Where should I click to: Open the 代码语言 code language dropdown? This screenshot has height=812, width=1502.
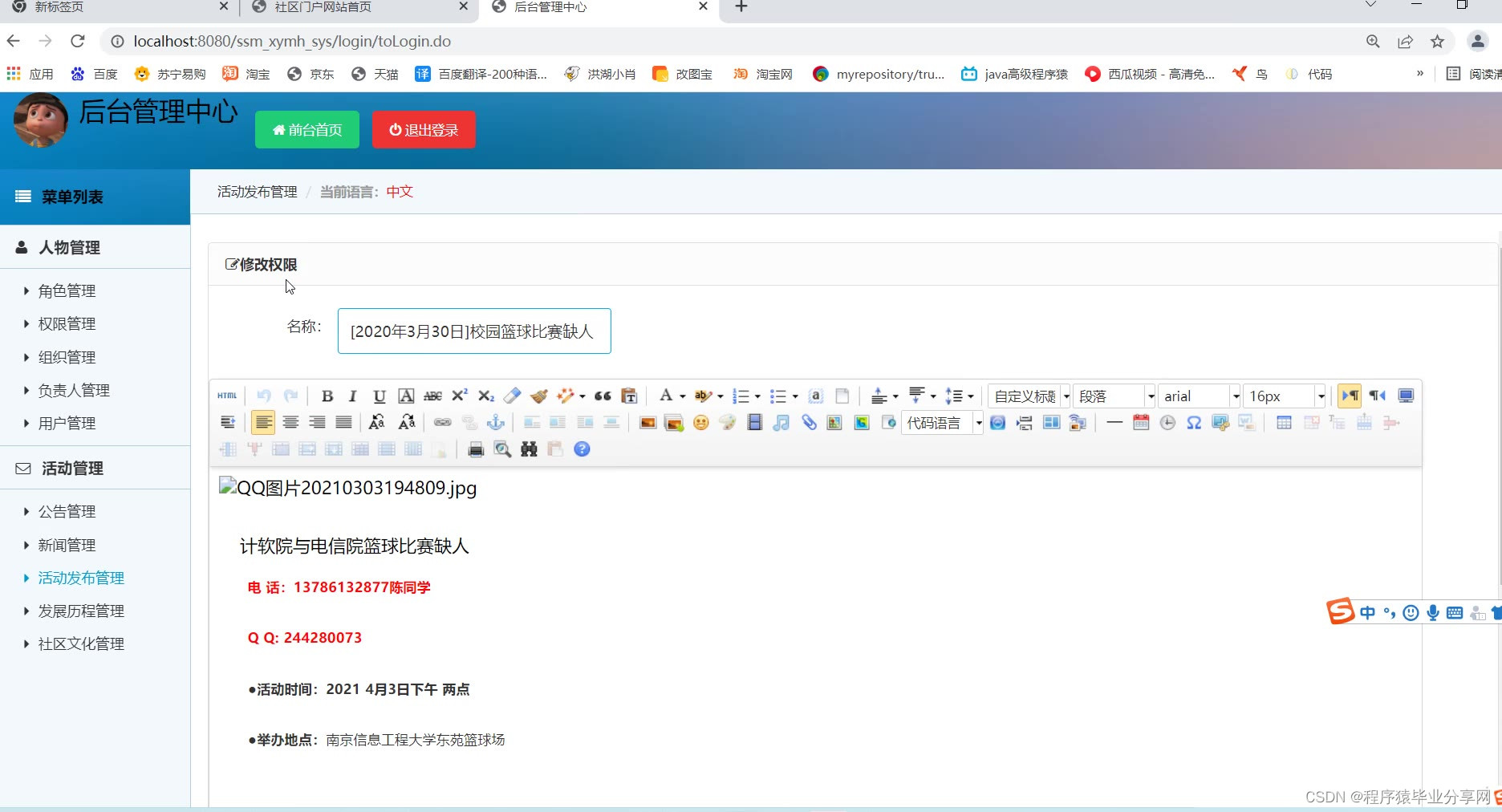click(942, 422)
